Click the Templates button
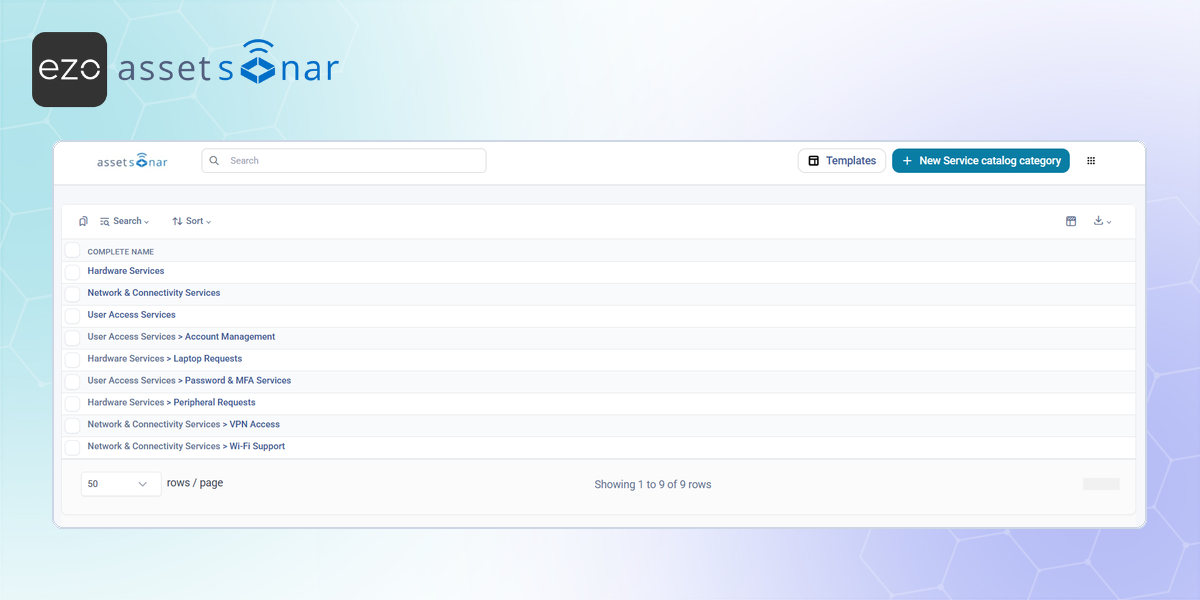 tap(842, 161)
